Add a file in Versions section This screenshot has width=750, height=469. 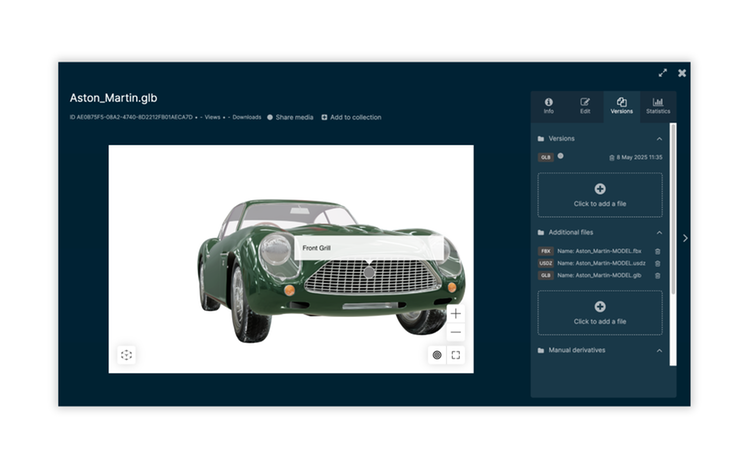coord(600,195)
